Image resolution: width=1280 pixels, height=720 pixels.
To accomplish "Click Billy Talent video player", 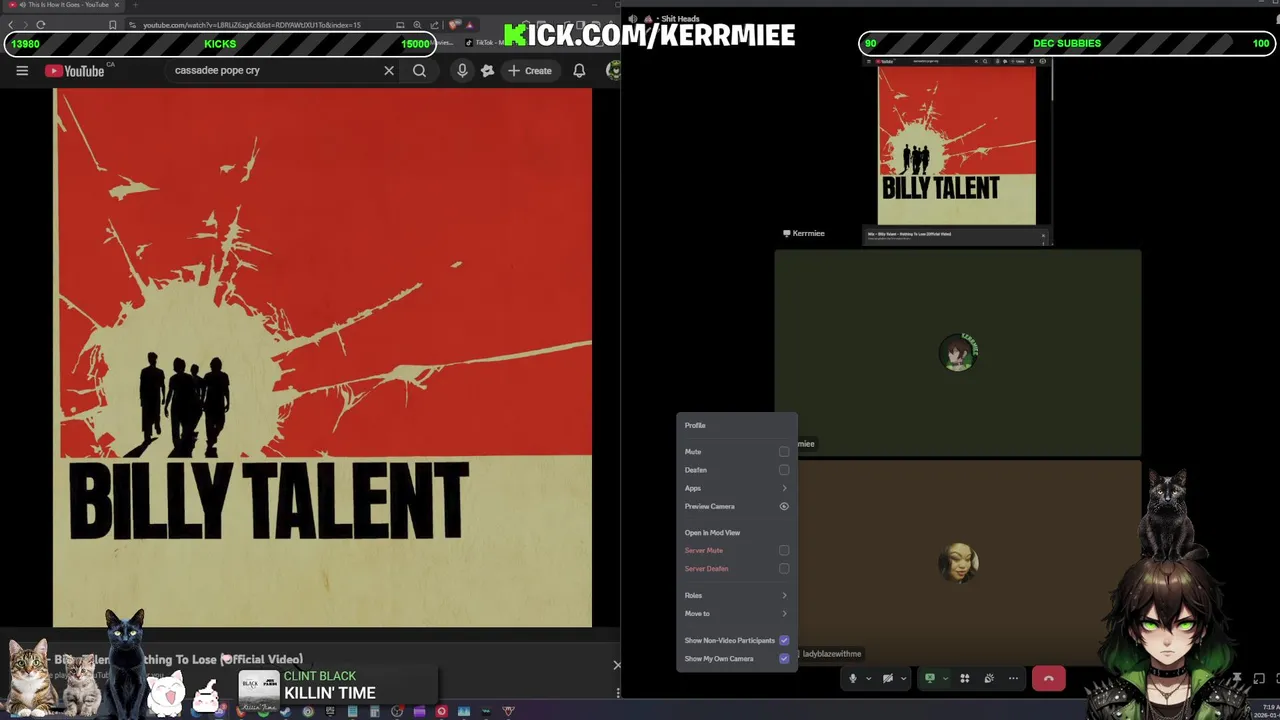I will click(323, 358).
